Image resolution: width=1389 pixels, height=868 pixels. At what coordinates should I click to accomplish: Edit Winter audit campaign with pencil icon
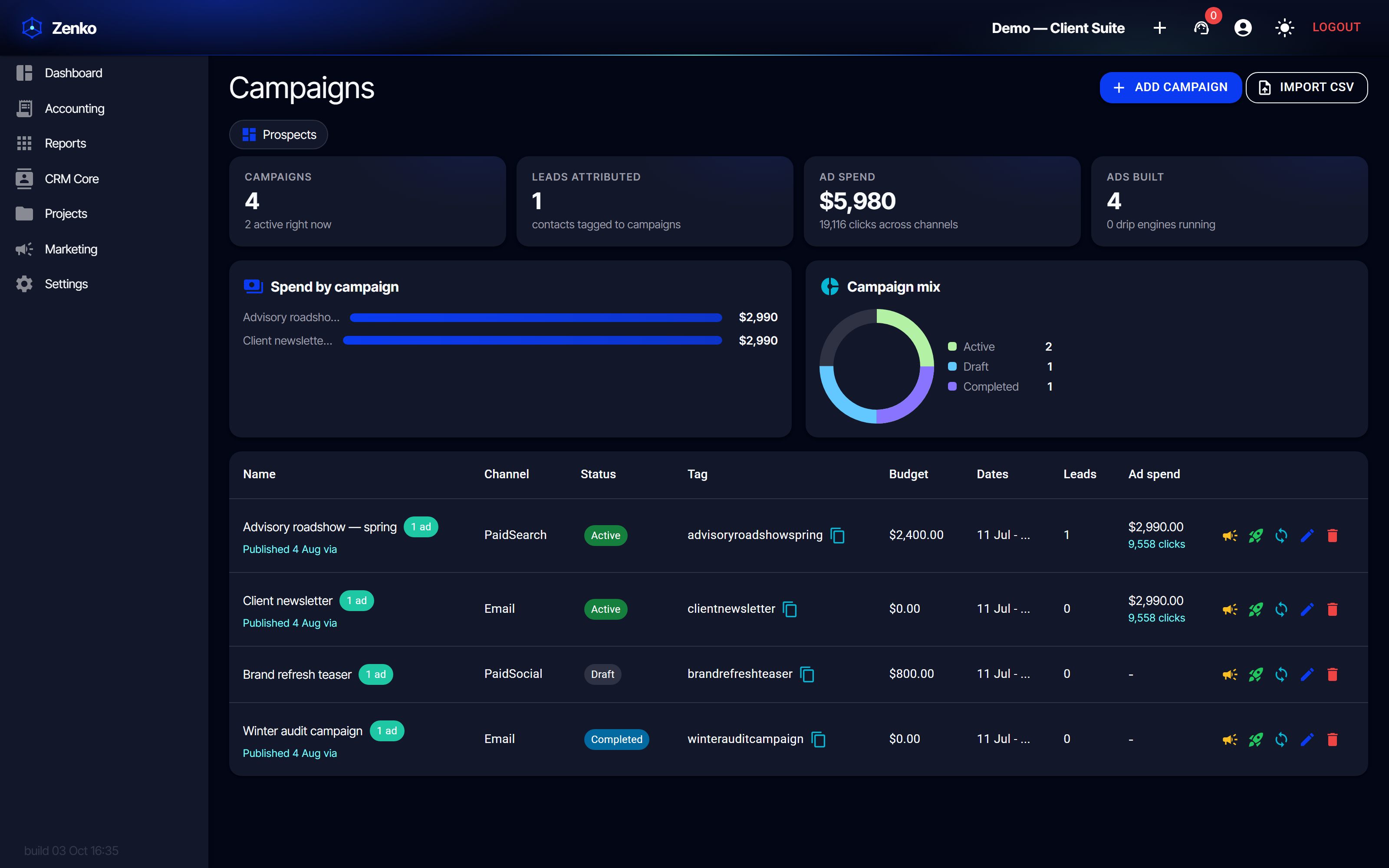(1307, 740)
